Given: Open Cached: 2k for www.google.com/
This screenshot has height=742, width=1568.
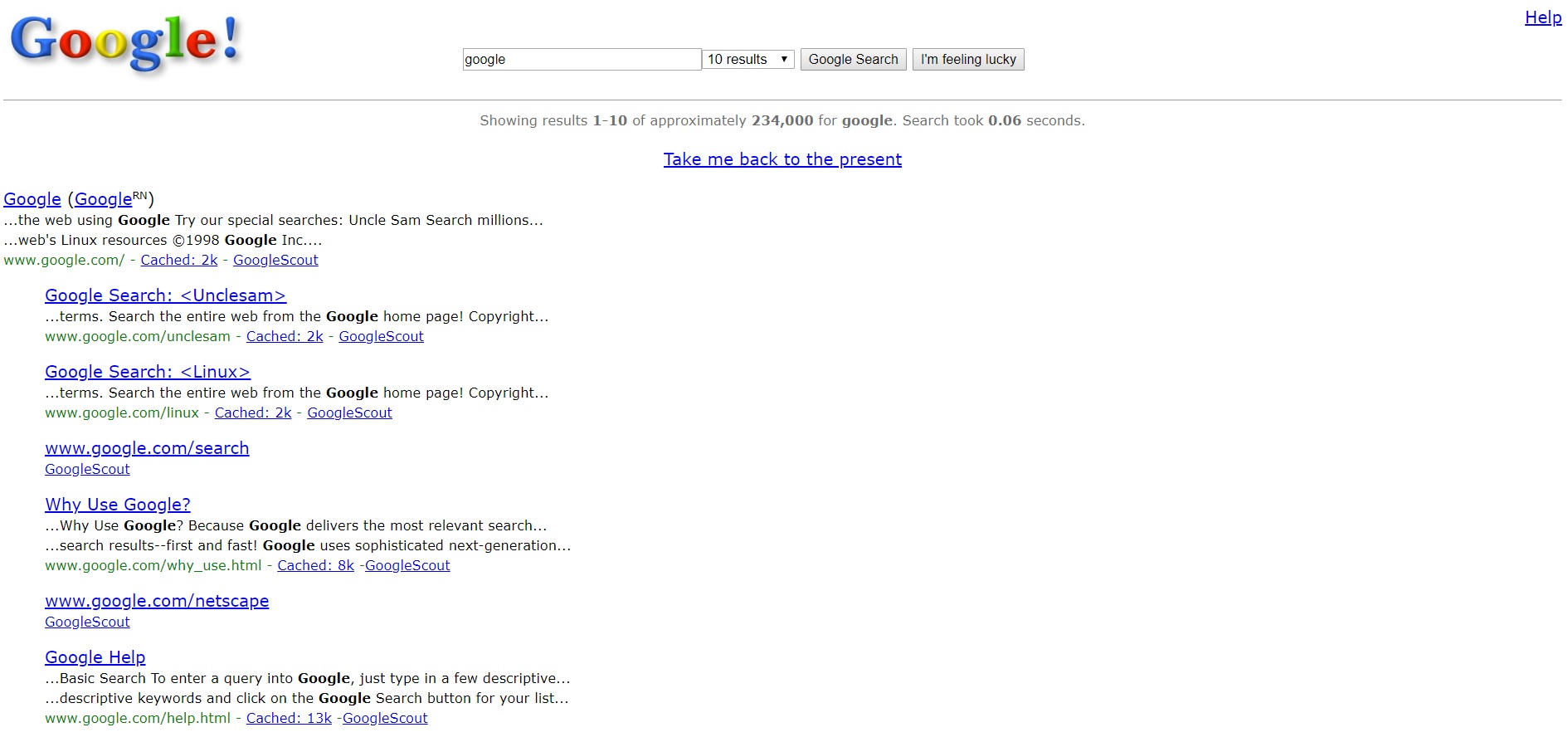Looking at the screenshot, I should point(179,260).
